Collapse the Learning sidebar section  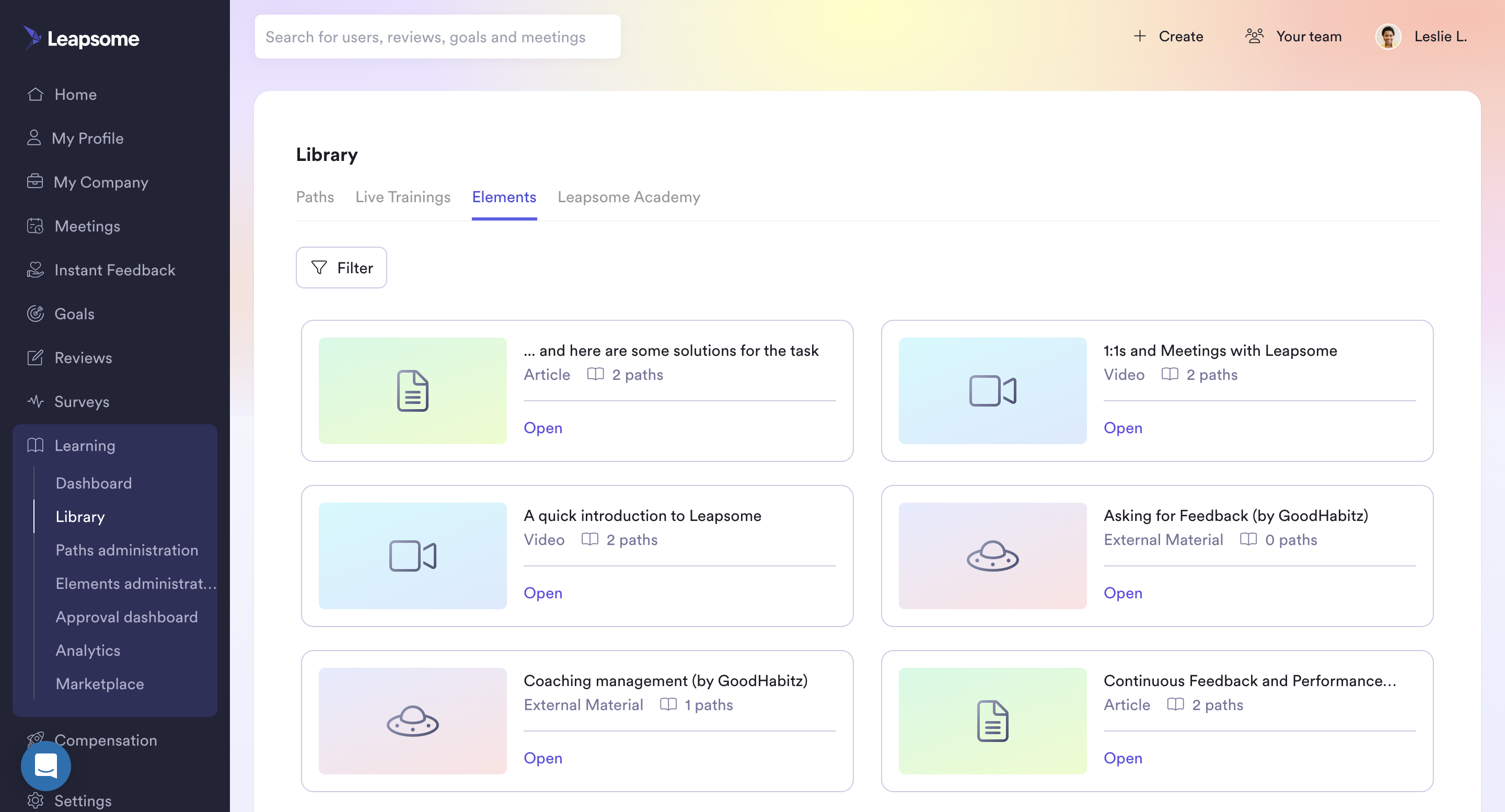pos(71,445)
